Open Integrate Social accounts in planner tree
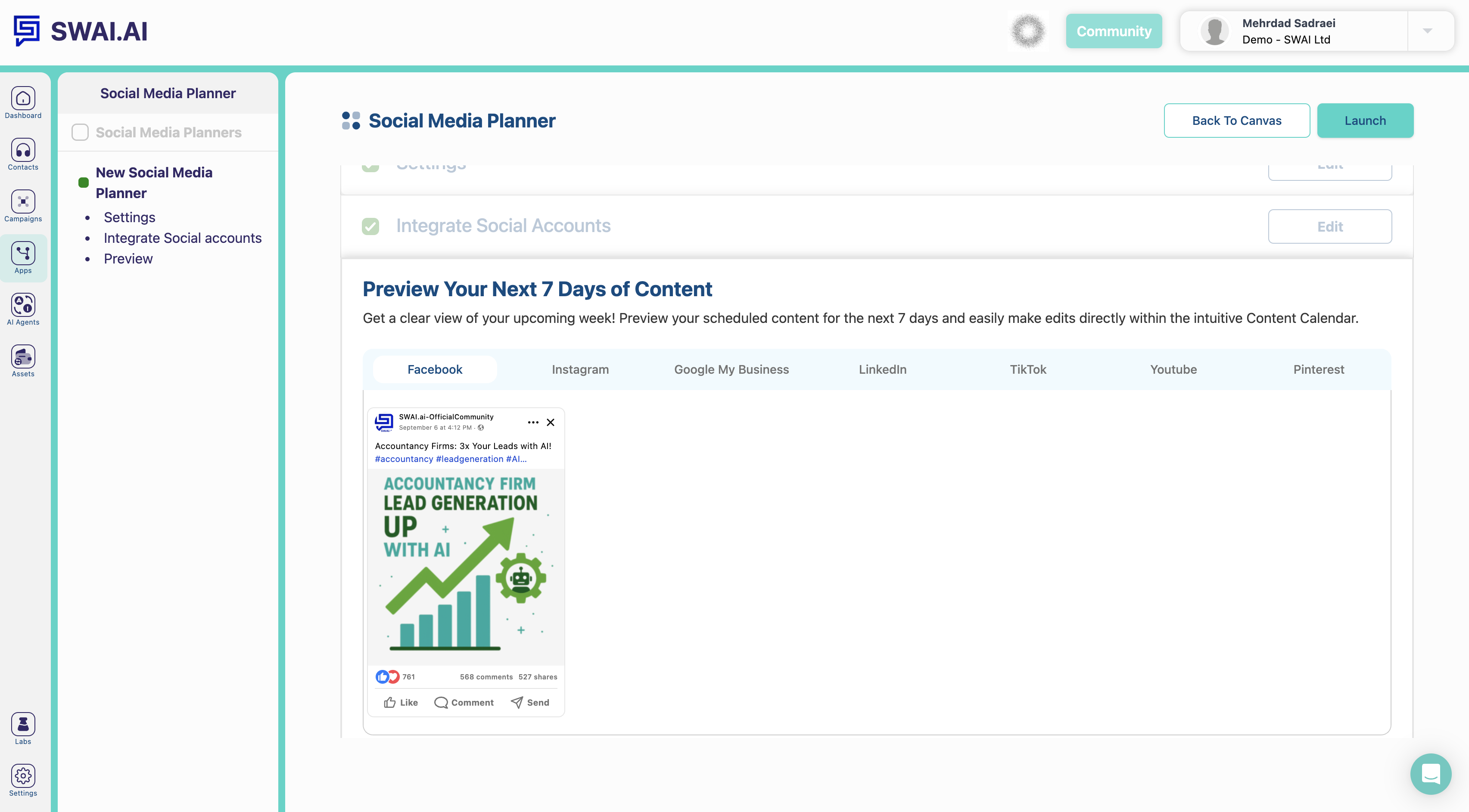 [x=183, y=238]
